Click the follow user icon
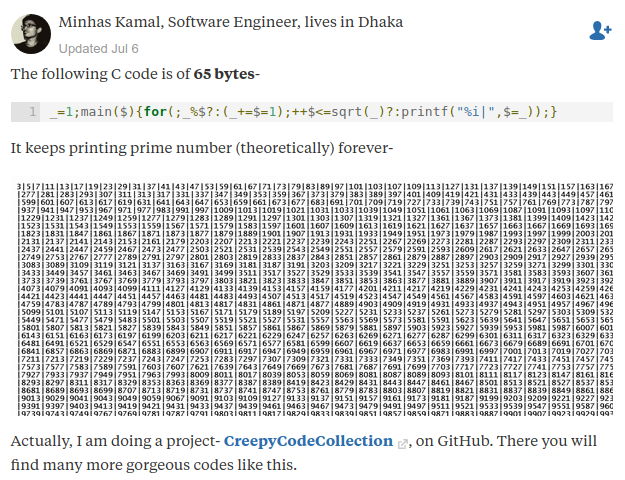The image size is (625, 480). tap(600, 31)
